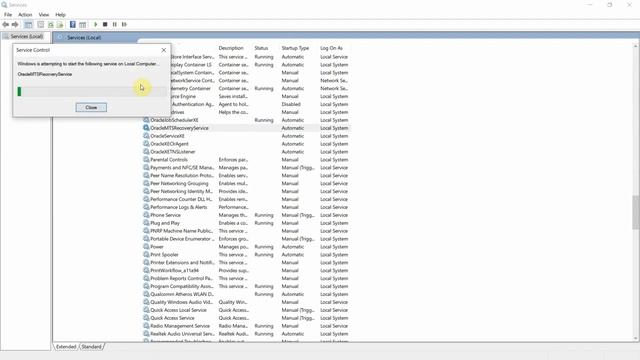The height and width of the screenshot is (360, 640).
Task: Select the OracleXETNSListener service name
Action: click(x=173, y=151)
